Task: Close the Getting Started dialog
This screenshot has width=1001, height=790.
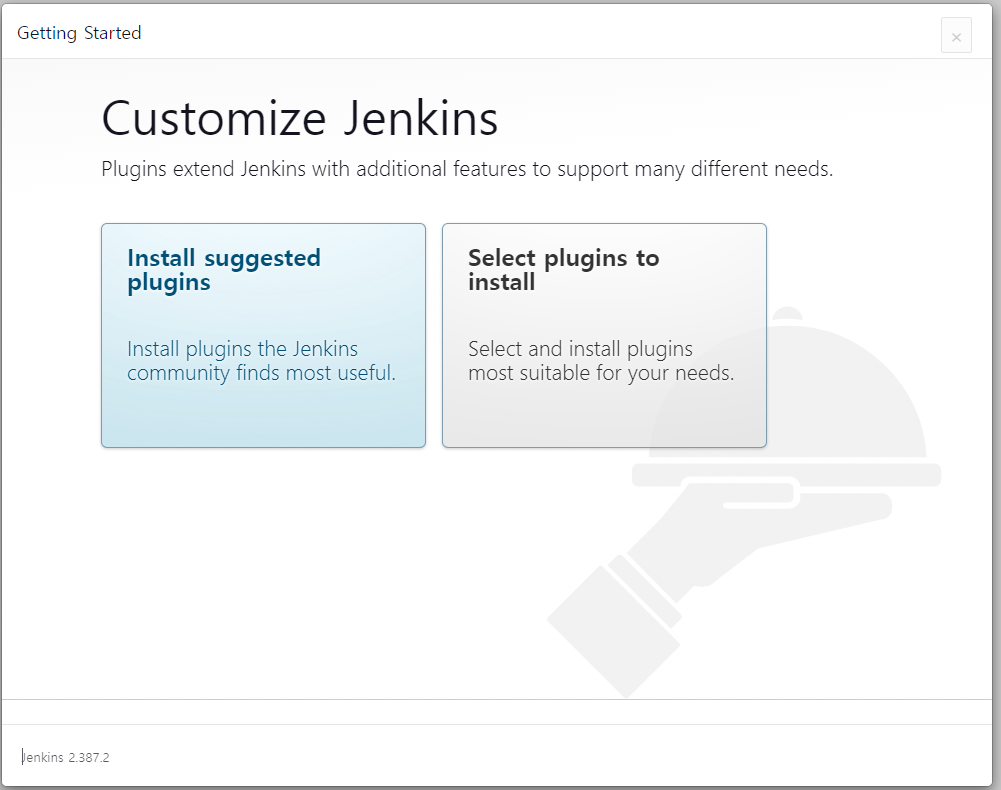Action: [x=956, y=36]
